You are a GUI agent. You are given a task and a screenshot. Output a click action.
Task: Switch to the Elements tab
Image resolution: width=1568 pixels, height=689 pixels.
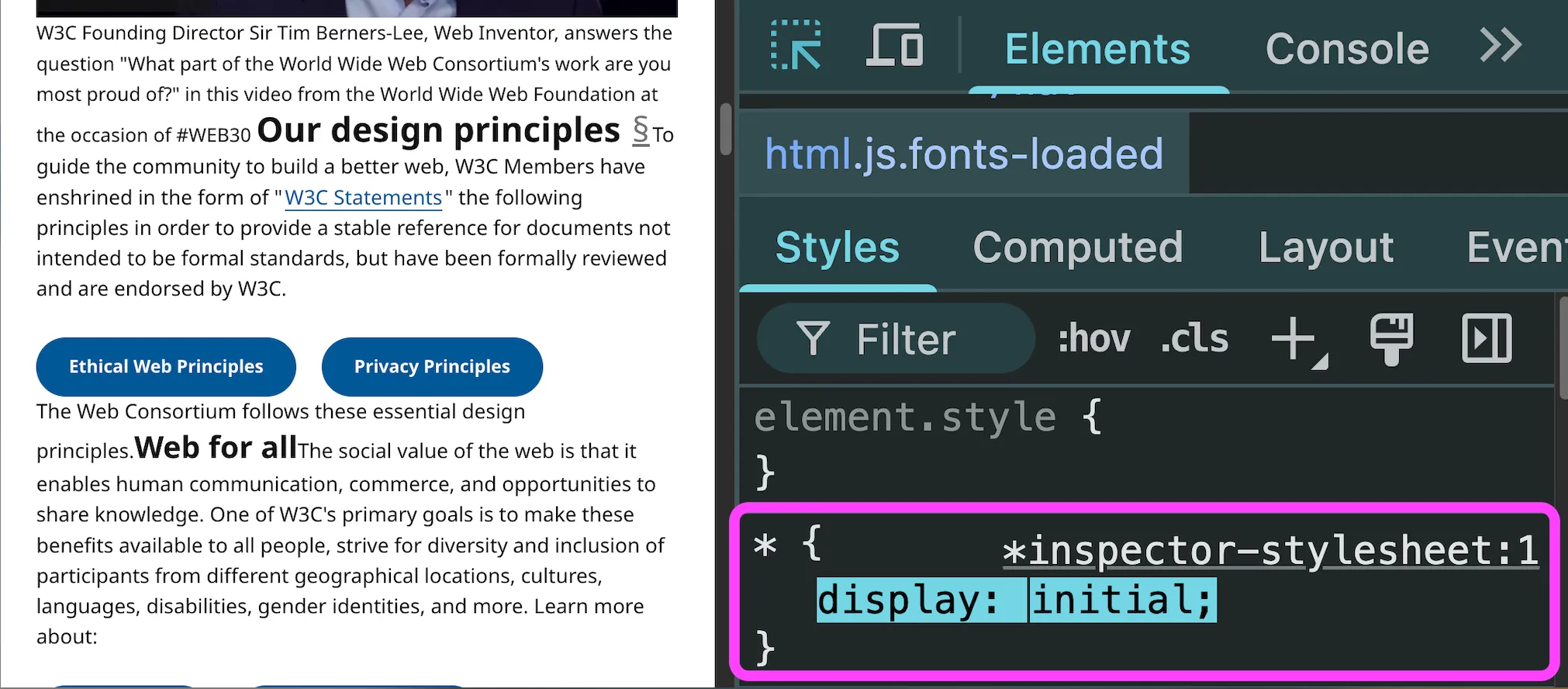click(x=1097, y=50)
